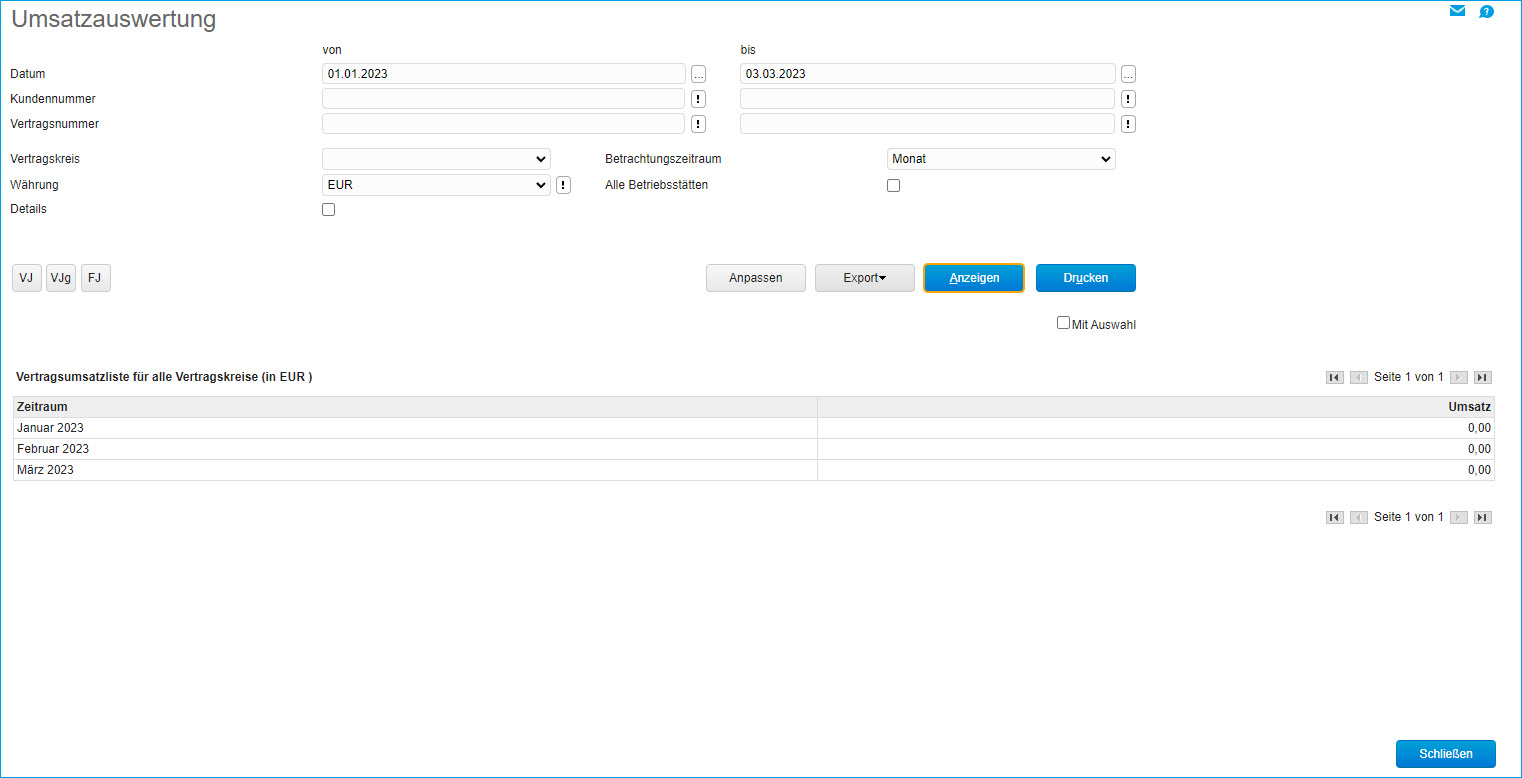Expand the Vertragskreis dropdown
The image size is (1522, 778).
(436, 159)
